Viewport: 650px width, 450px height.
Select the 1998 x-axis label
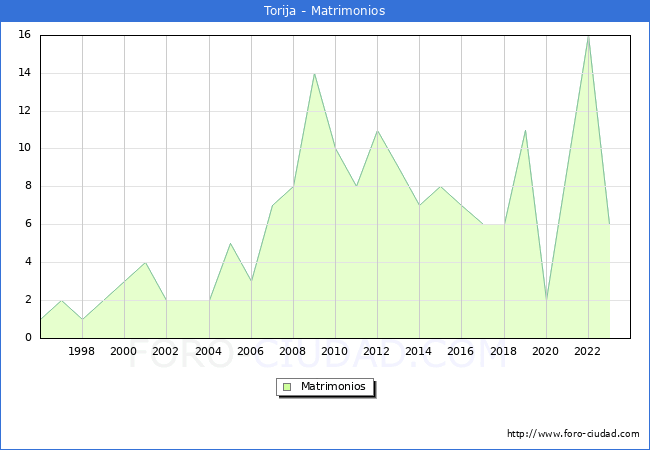click(81, 351)
